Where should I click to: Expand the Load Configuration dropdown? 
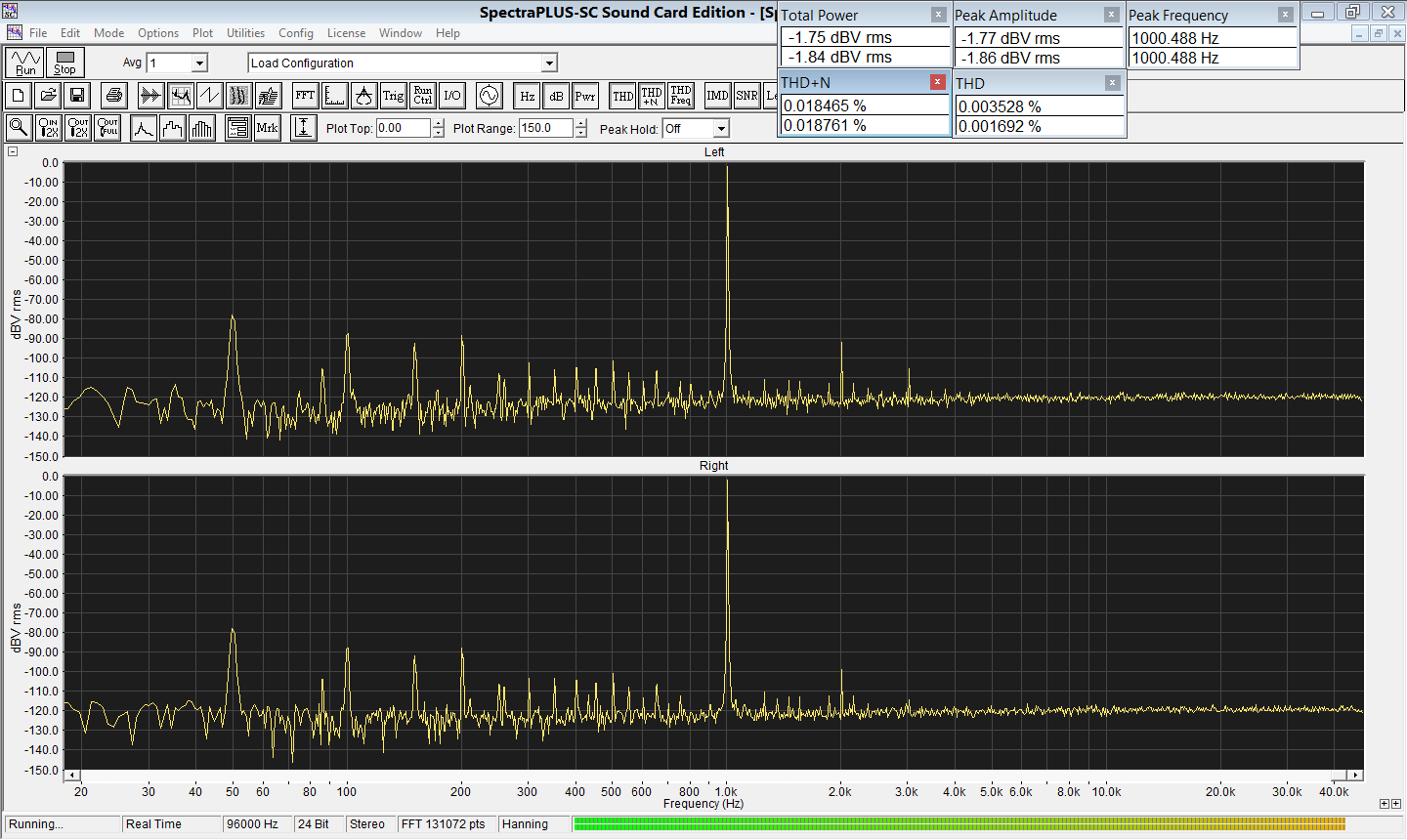tap(549, 63)
